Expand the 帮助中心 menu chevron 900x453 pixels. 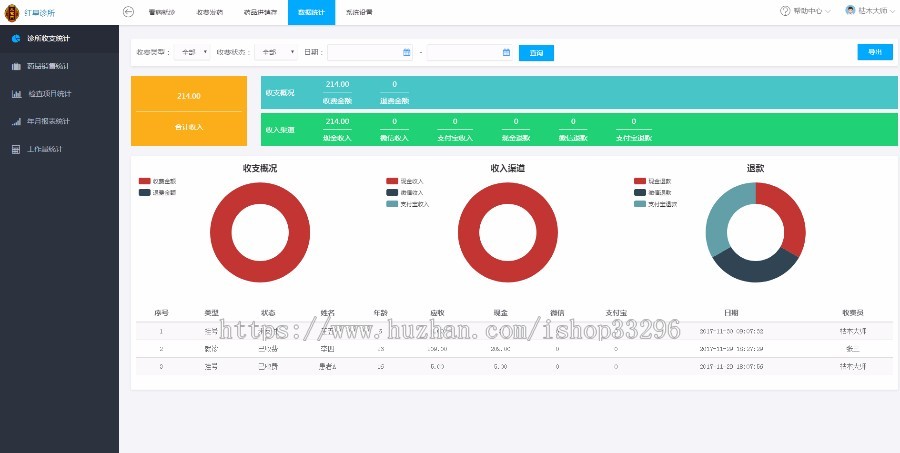click(x=828, y=11)
